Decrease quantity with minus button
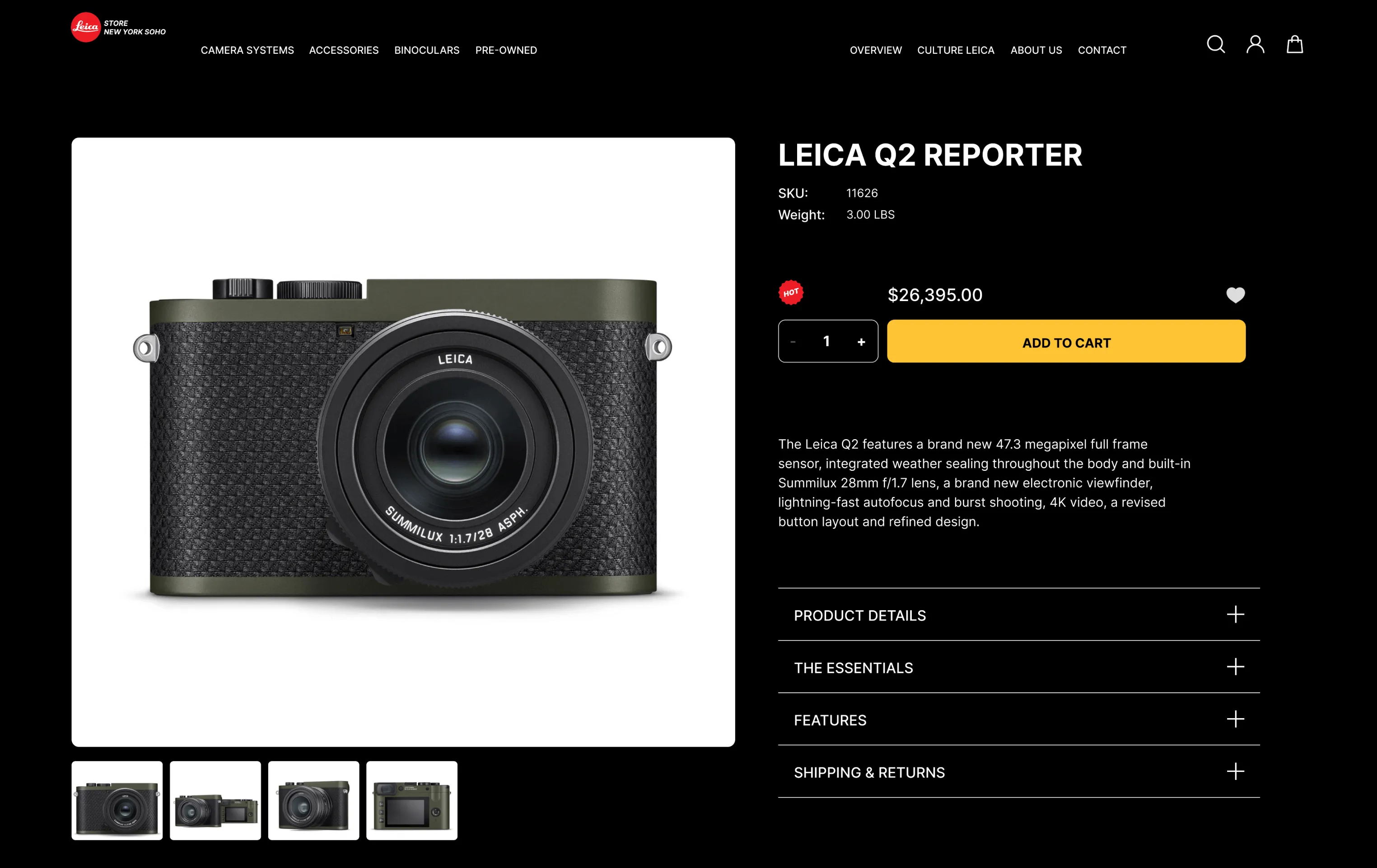1377x868 pixels. (x=793, y=342)
